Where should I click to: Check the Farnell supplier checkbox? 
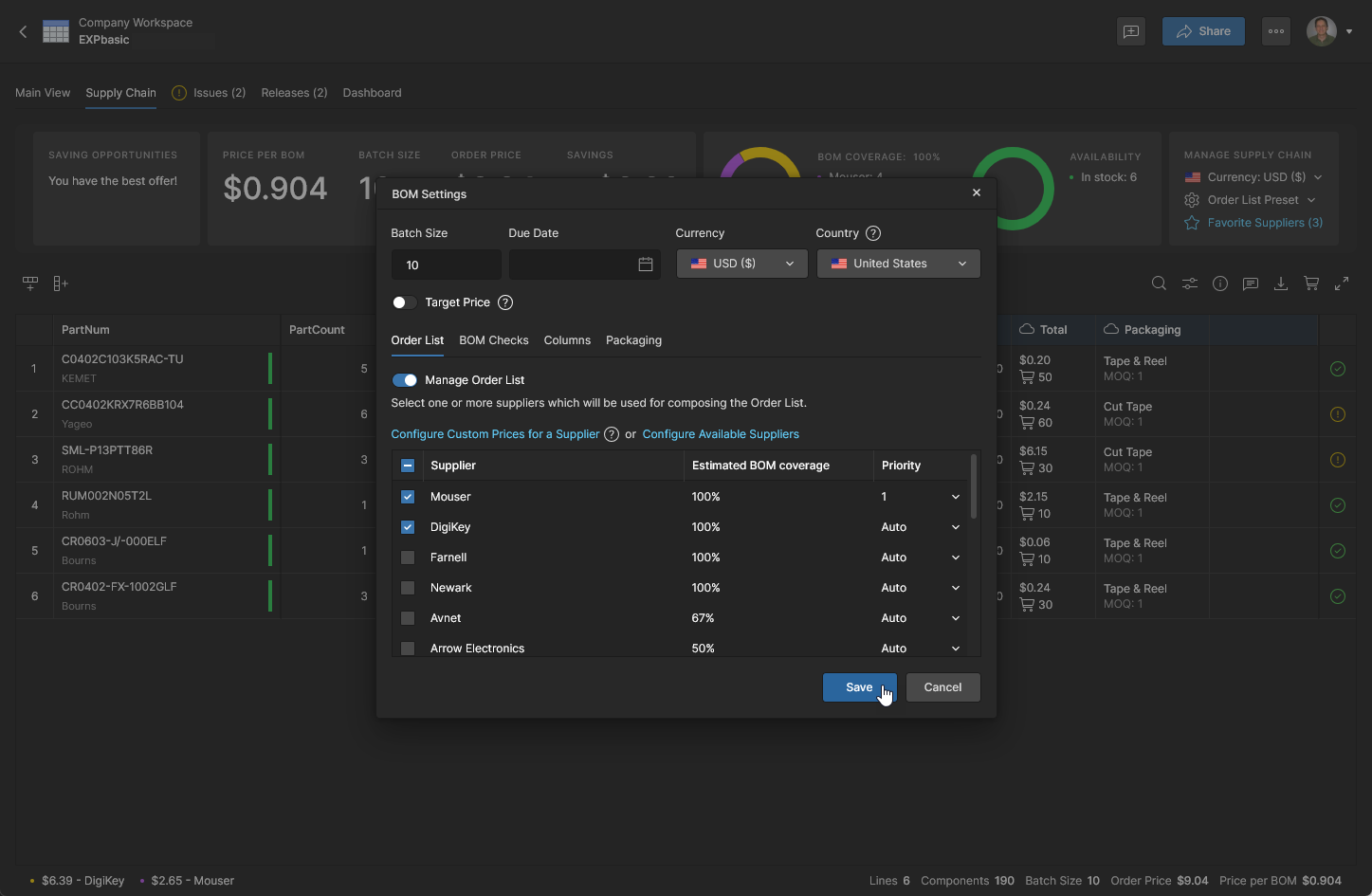point(408,558)
